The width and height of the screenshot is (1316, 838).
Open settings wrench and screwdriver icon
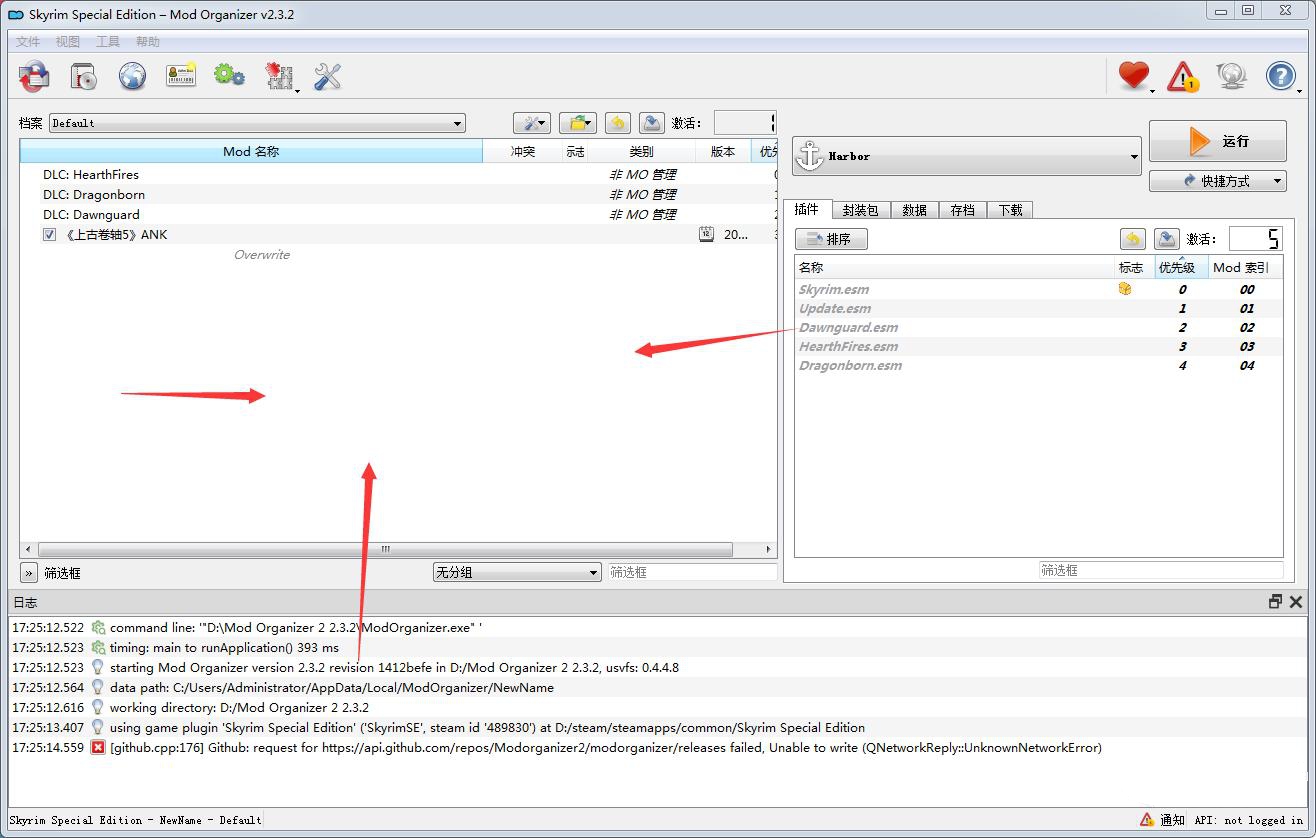pos(327,76)
